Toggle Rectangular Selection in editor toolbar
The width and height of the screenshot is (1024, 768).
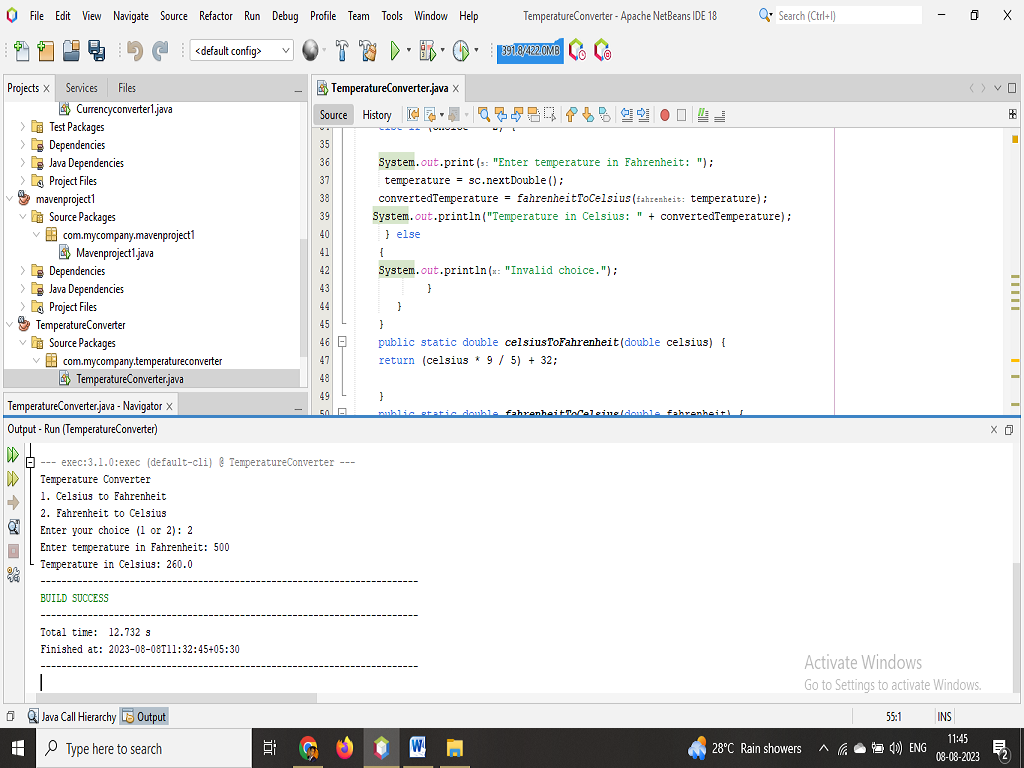point(550,115)
